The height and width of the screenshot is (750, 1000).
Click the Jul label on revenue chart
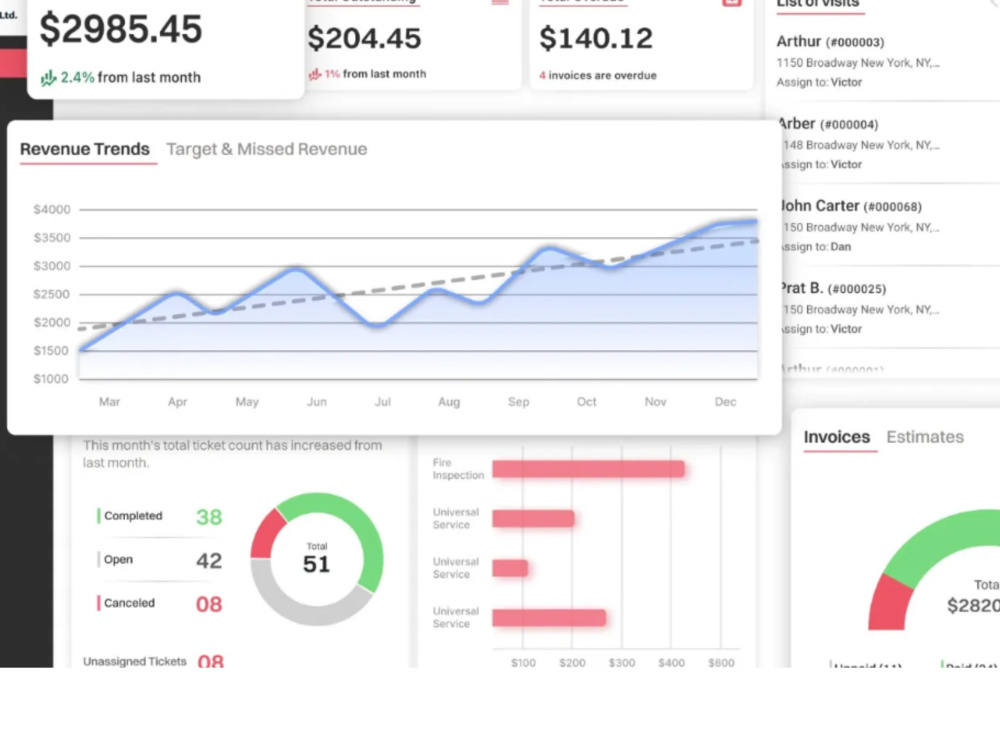click(x=383, y=402)
